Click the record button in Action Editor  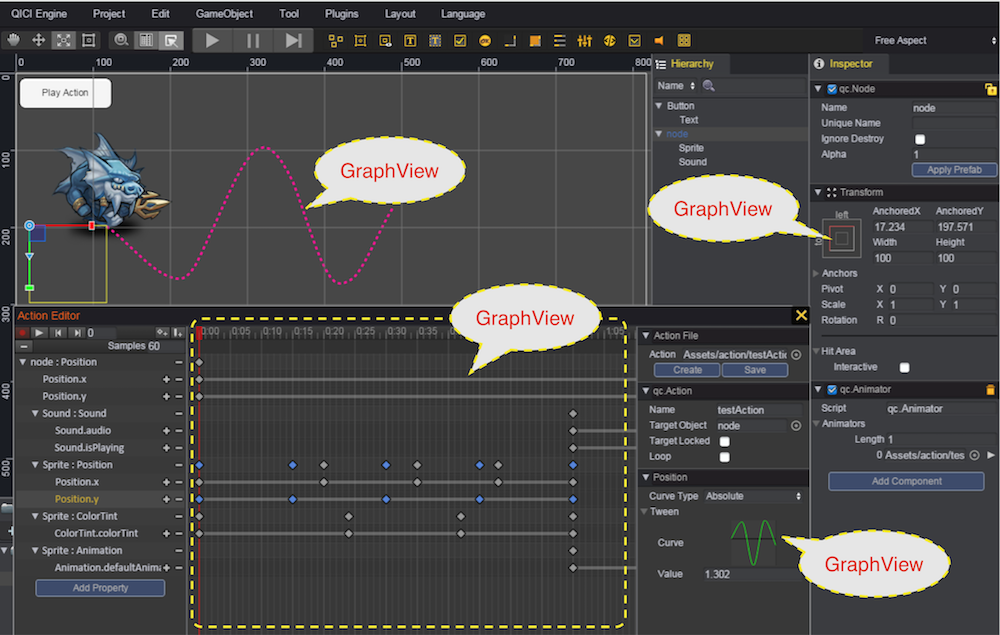tap(23, 332)
